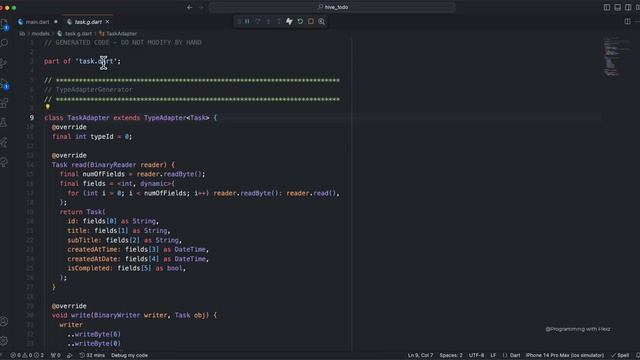
Task: Click the Ln 9, Col 7 cursor position
Action: pyautogui.click(x=420, y=356)
